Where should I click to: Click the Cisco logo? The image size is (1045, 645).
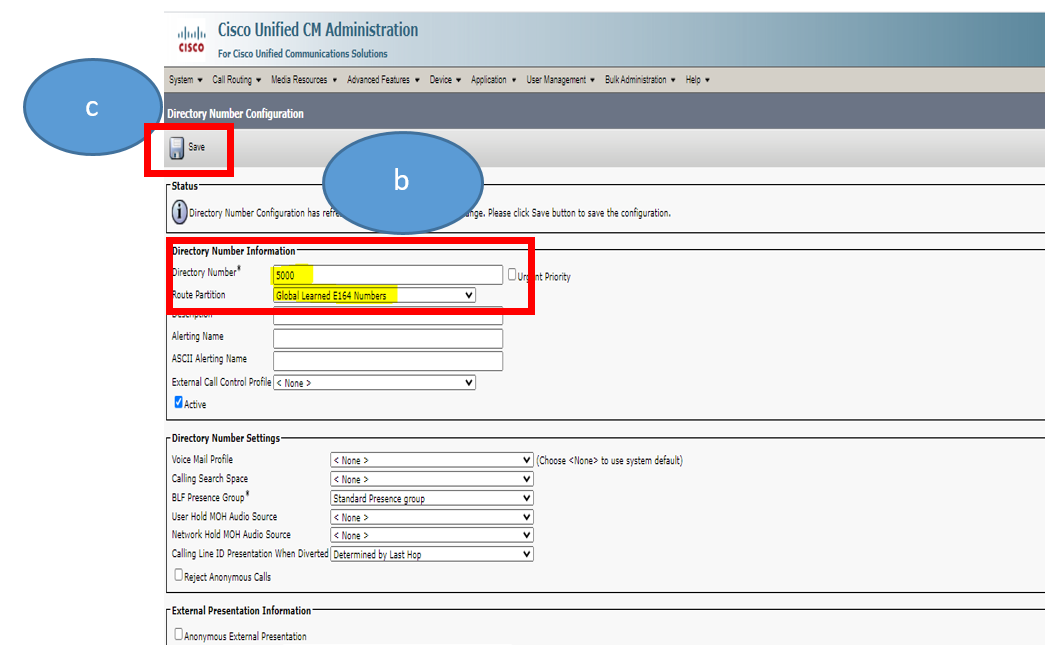(191, 39)
